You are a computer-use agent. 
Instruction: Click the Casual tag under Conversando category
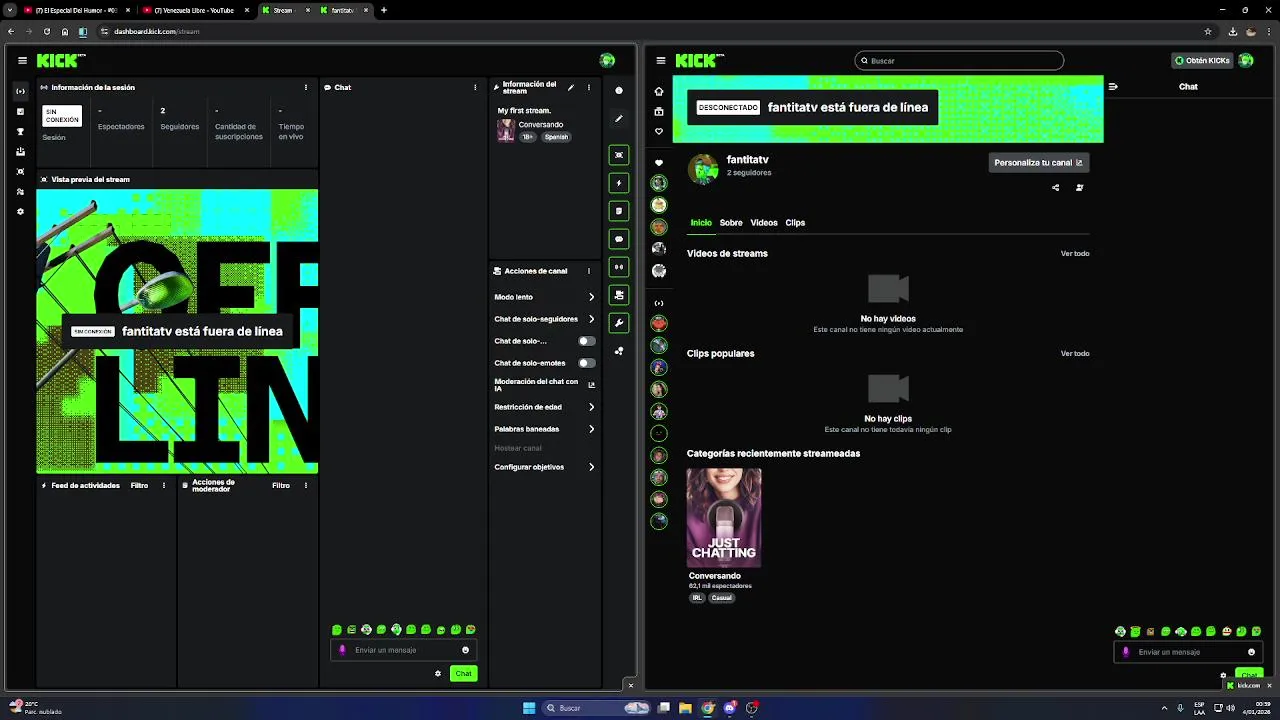point(721,598)
